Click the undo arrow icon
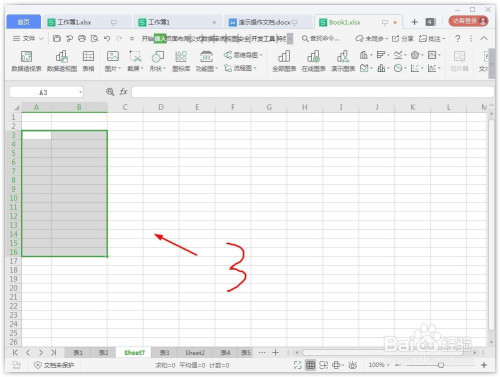The width and height of the screenshot is (500, 377). (x=107, y=39)
